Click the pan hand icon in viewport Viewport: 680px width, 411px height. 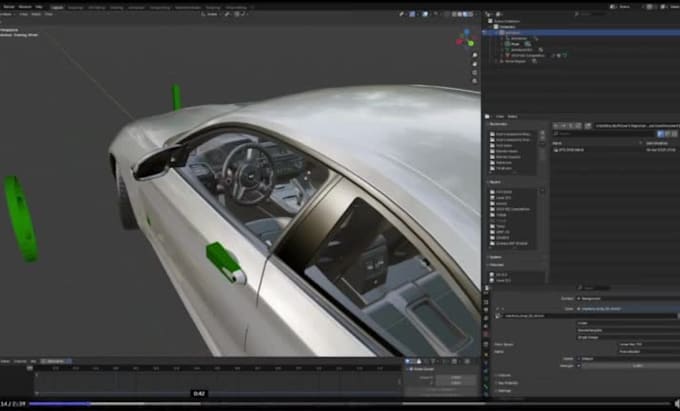(x=475, y=64)
